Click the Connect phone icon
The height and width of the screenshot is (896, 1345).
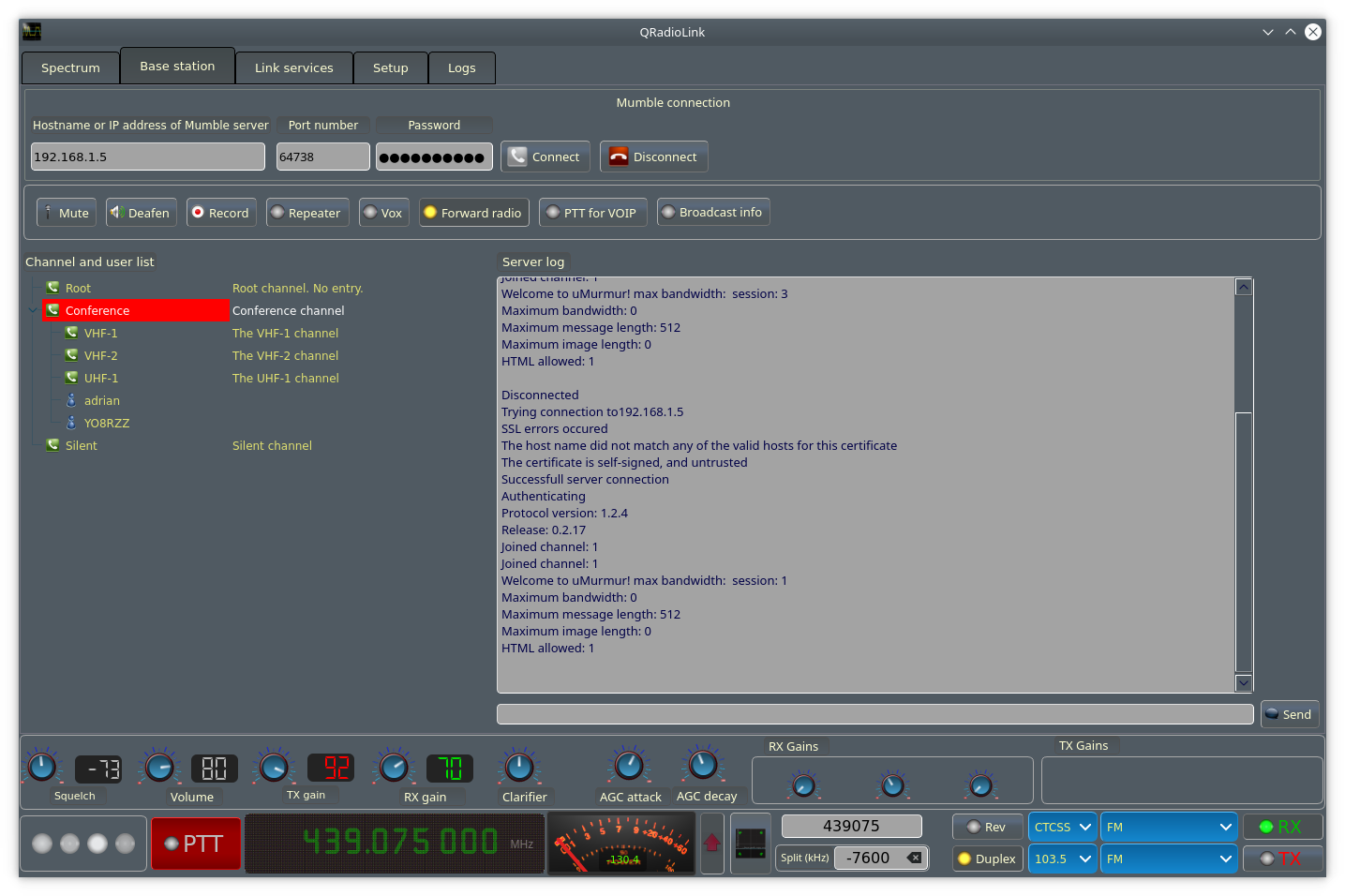(516, 156)
